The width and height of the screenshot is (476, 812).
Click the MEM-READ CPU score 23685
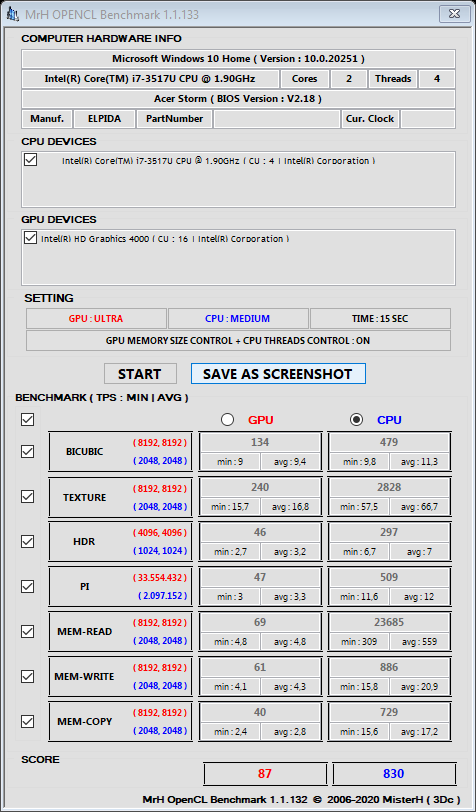click(389, 622)
